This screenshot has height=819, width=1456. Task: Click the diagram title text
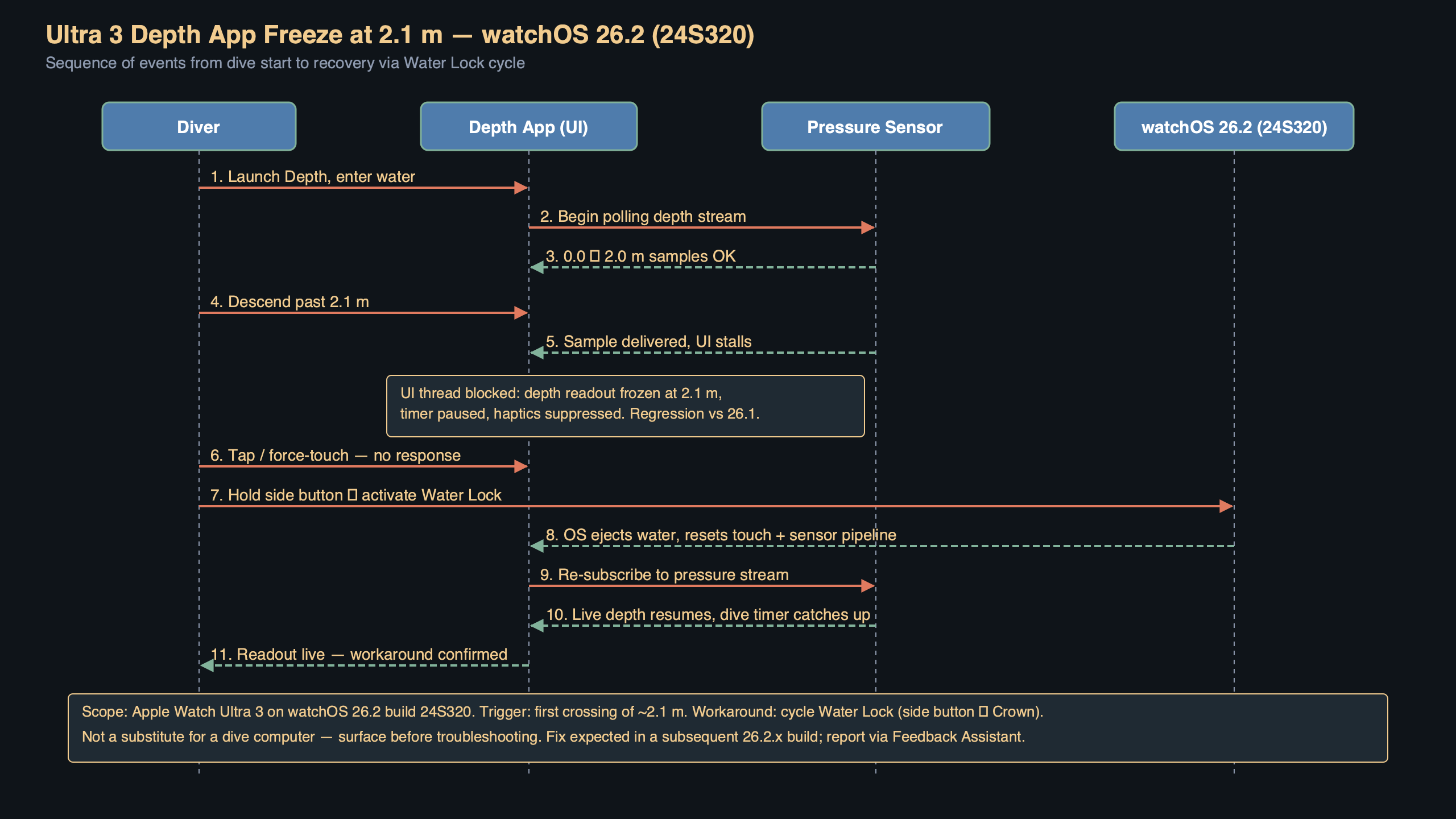coord(401,35)
